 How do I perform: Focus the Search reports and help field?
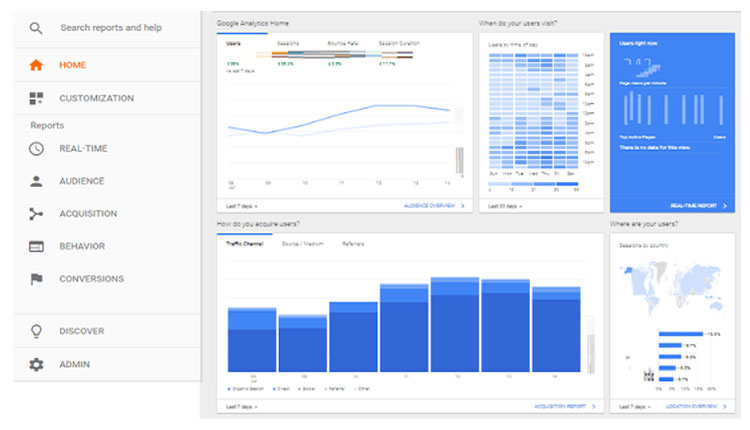[x=111, y=28]
